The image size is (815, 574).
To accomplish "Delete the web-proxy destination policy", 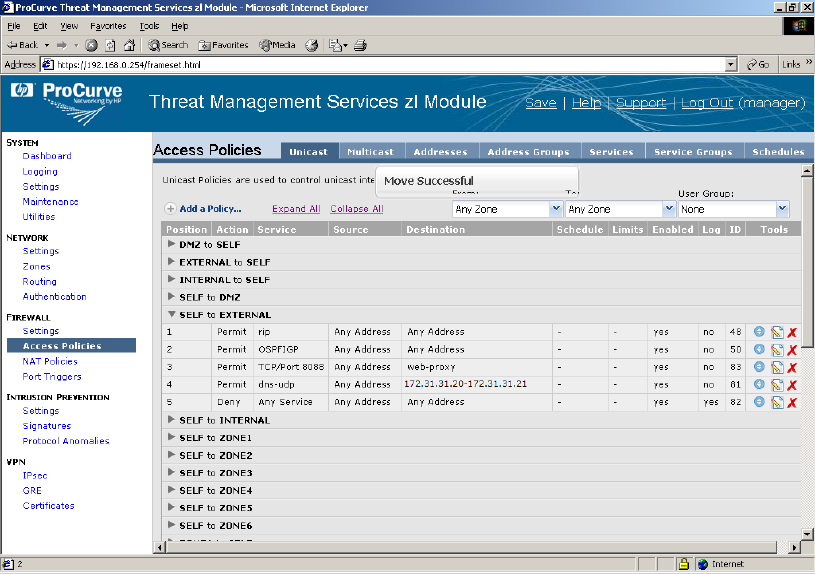I will 792,368.
